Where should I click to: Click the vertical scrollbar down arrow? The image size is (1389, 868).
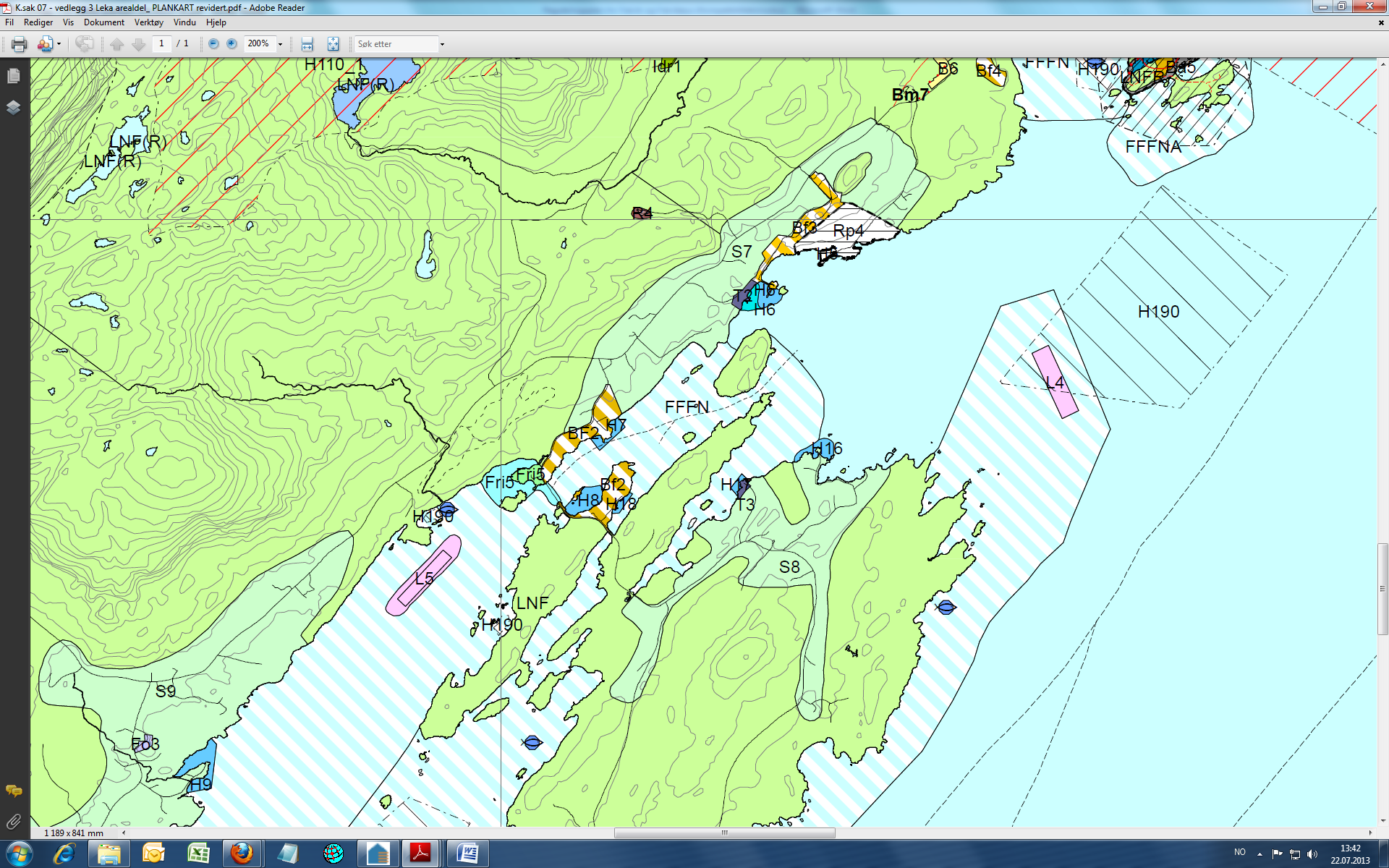point(1382,821)
